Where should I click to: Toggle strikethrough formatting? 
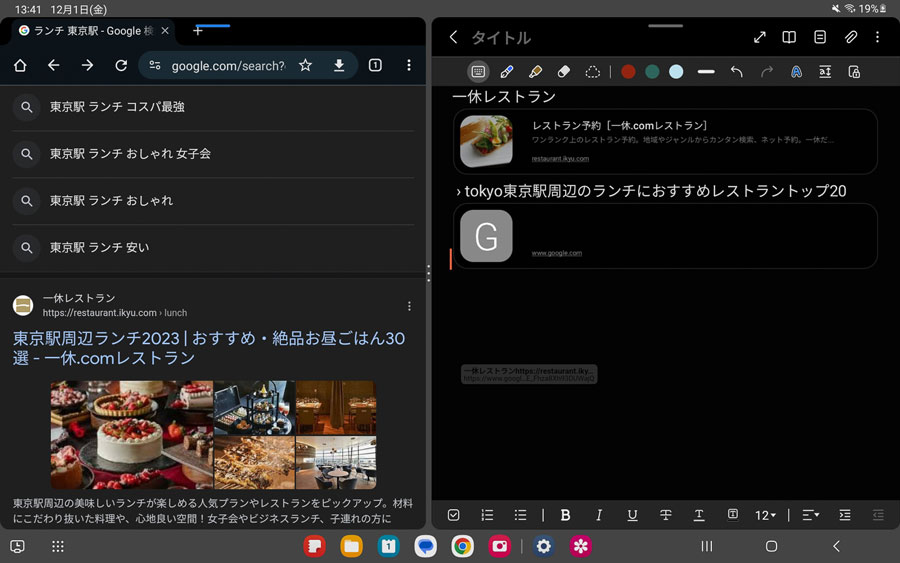(665, 515)
